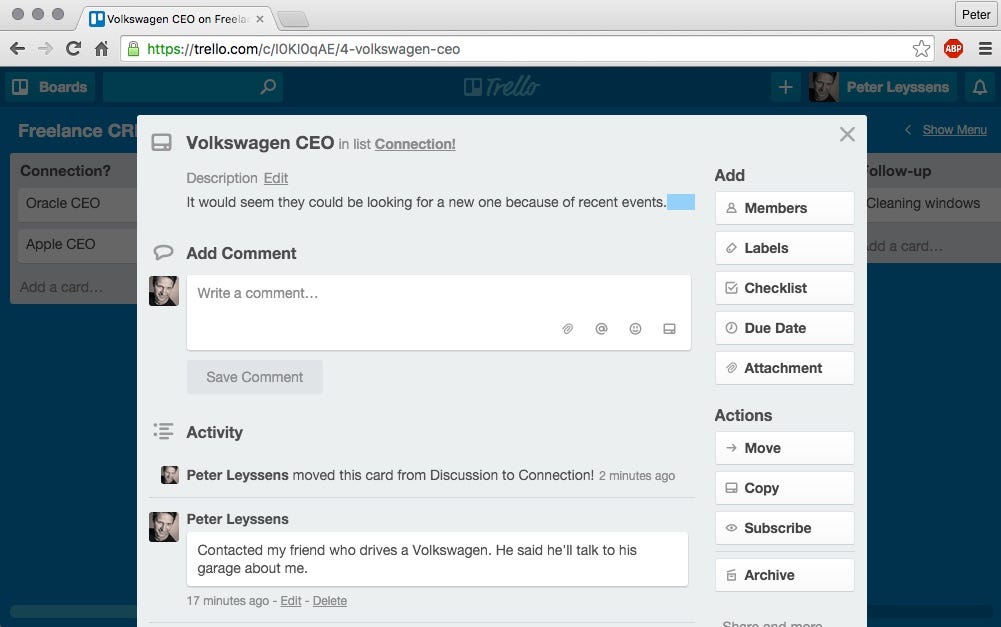1001x627 pixels.
Task: Edit the card description
Action: [x=276, y=178]
